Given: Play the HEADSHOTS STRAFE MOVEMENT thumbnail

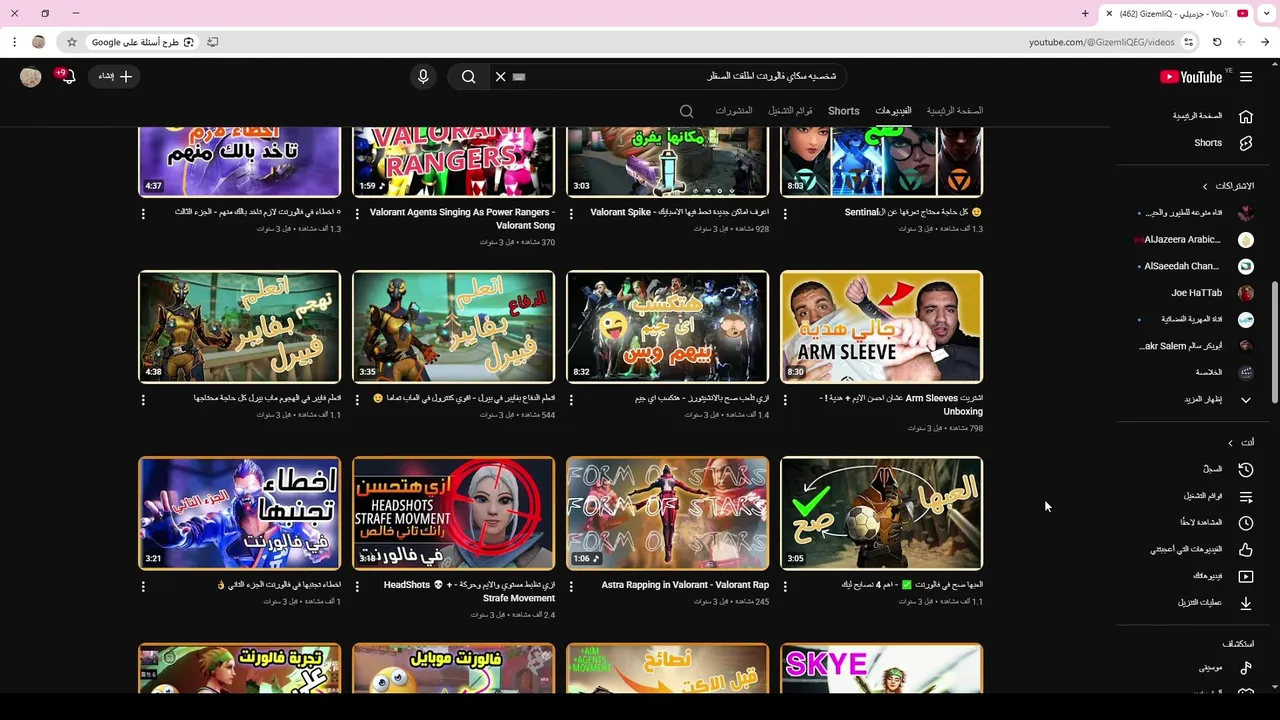Looking at the screenshot, I should [x=453, y=513].
